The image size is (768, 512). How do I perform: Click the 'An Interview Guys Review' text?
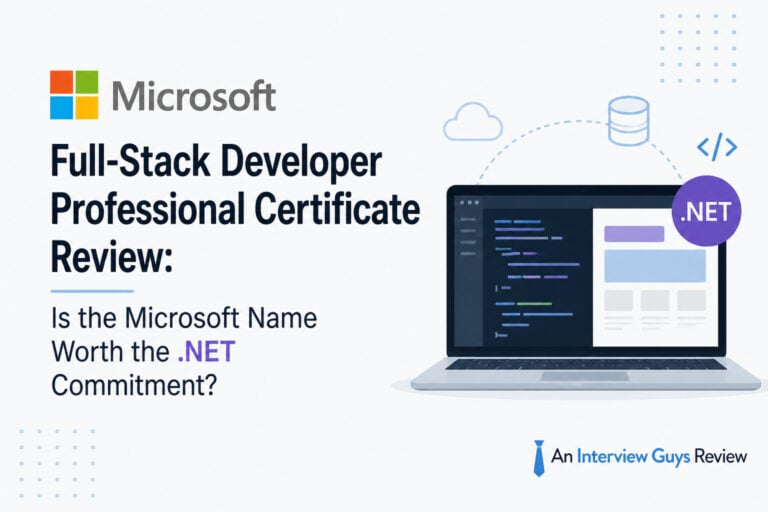point(649,457)
